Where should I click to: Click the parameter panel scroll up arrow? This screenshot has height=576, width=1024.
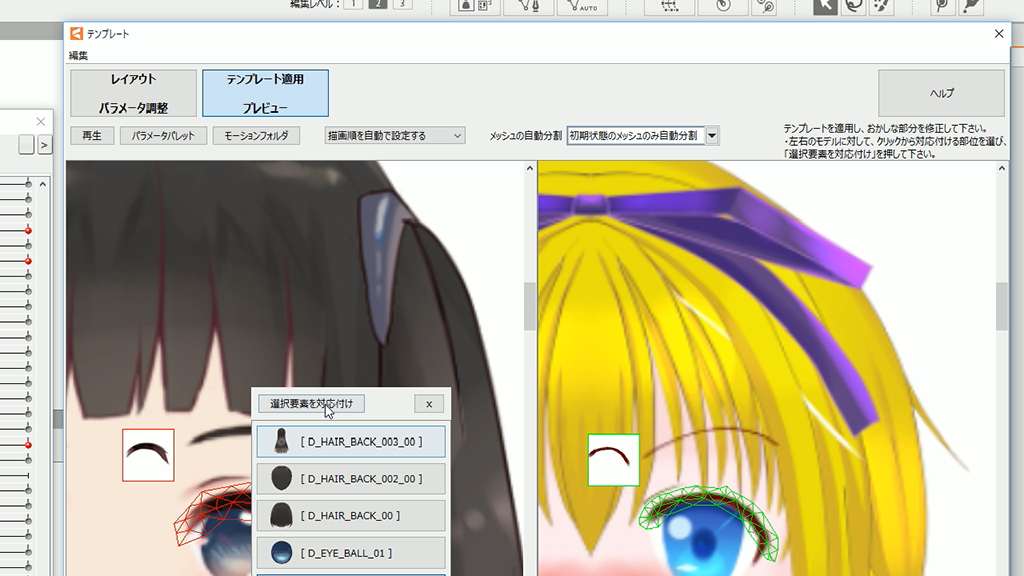(x=43, y=184)
